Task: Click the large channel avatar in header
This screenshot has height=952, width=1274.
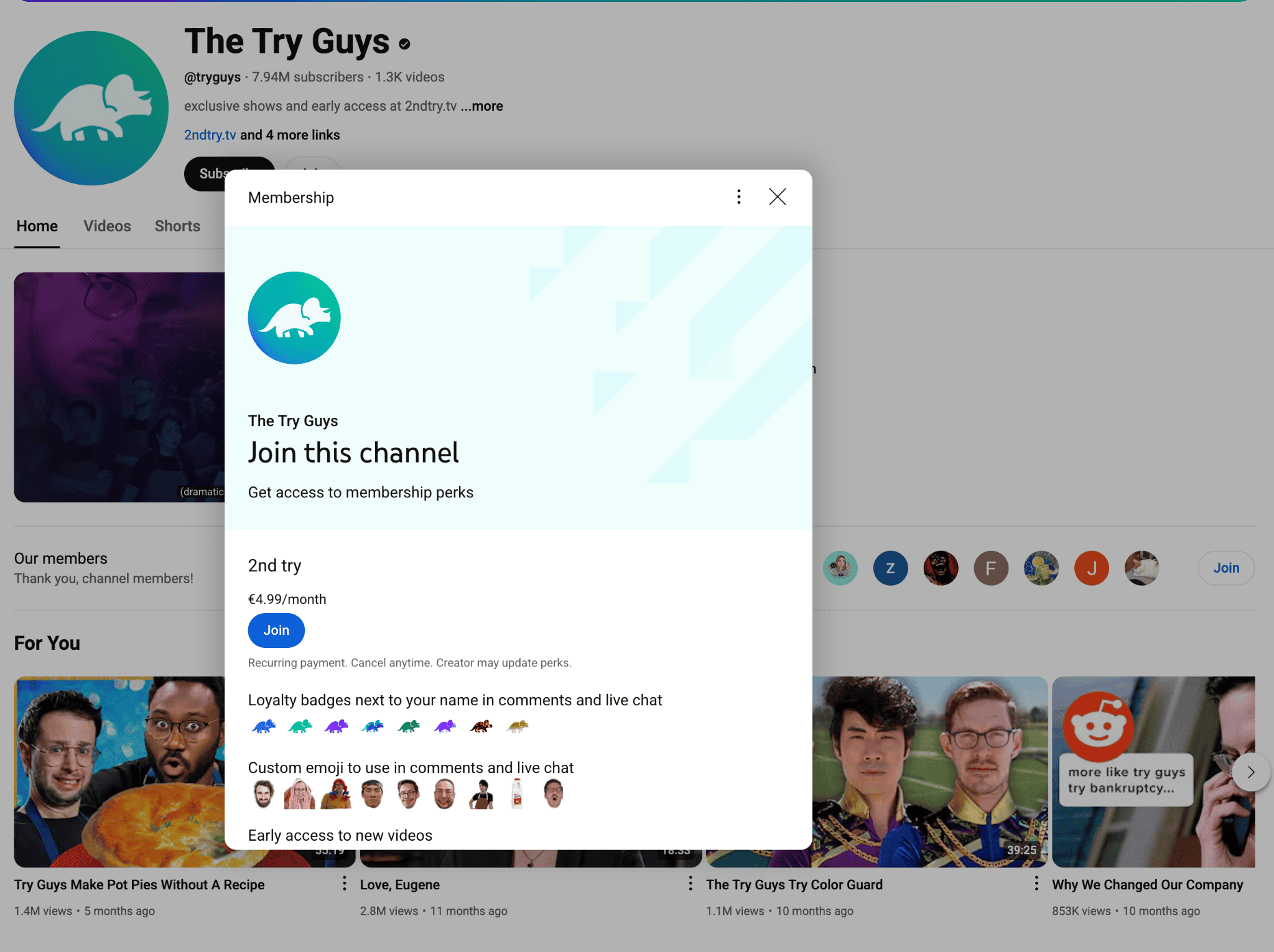Action: pos(91,108)
